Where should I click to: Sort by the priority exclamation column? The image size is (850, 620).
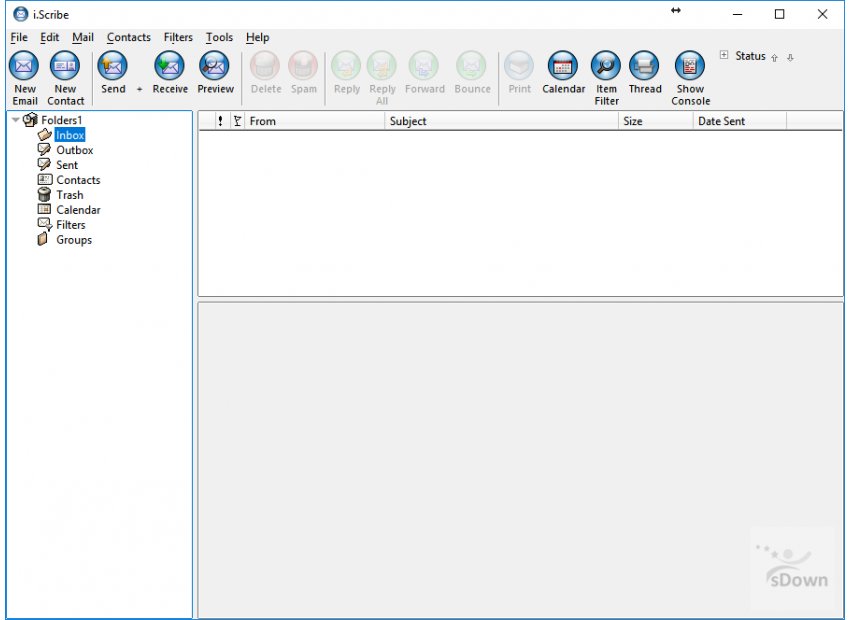click(220, 121)
